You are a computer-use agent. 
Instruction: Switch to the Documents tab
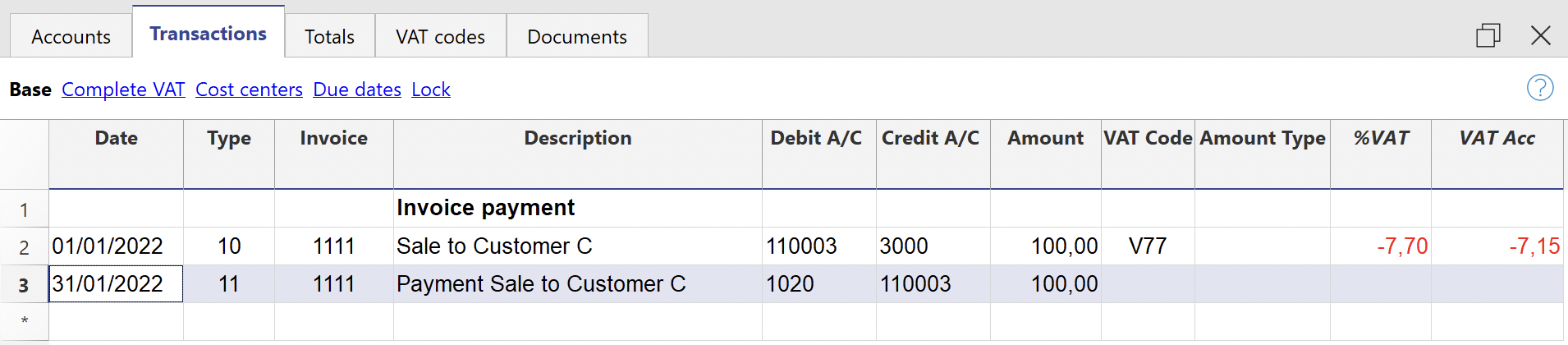[576, 37]
